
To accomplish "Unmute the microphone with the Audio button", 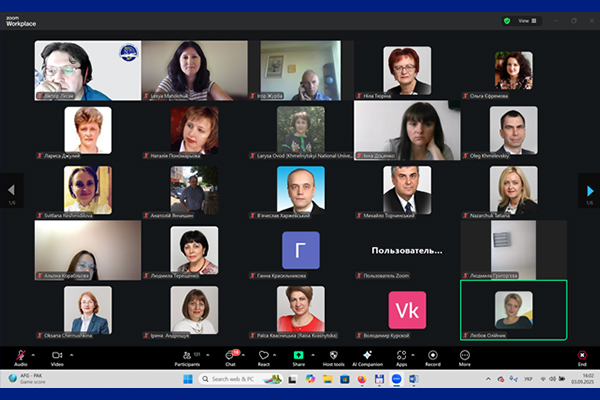I will click(x=21, y=355).
